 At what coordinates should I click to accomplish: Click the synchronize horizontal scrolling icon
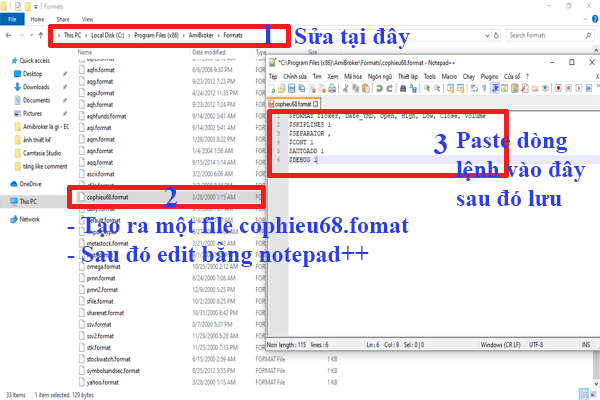tap(460, 88)
